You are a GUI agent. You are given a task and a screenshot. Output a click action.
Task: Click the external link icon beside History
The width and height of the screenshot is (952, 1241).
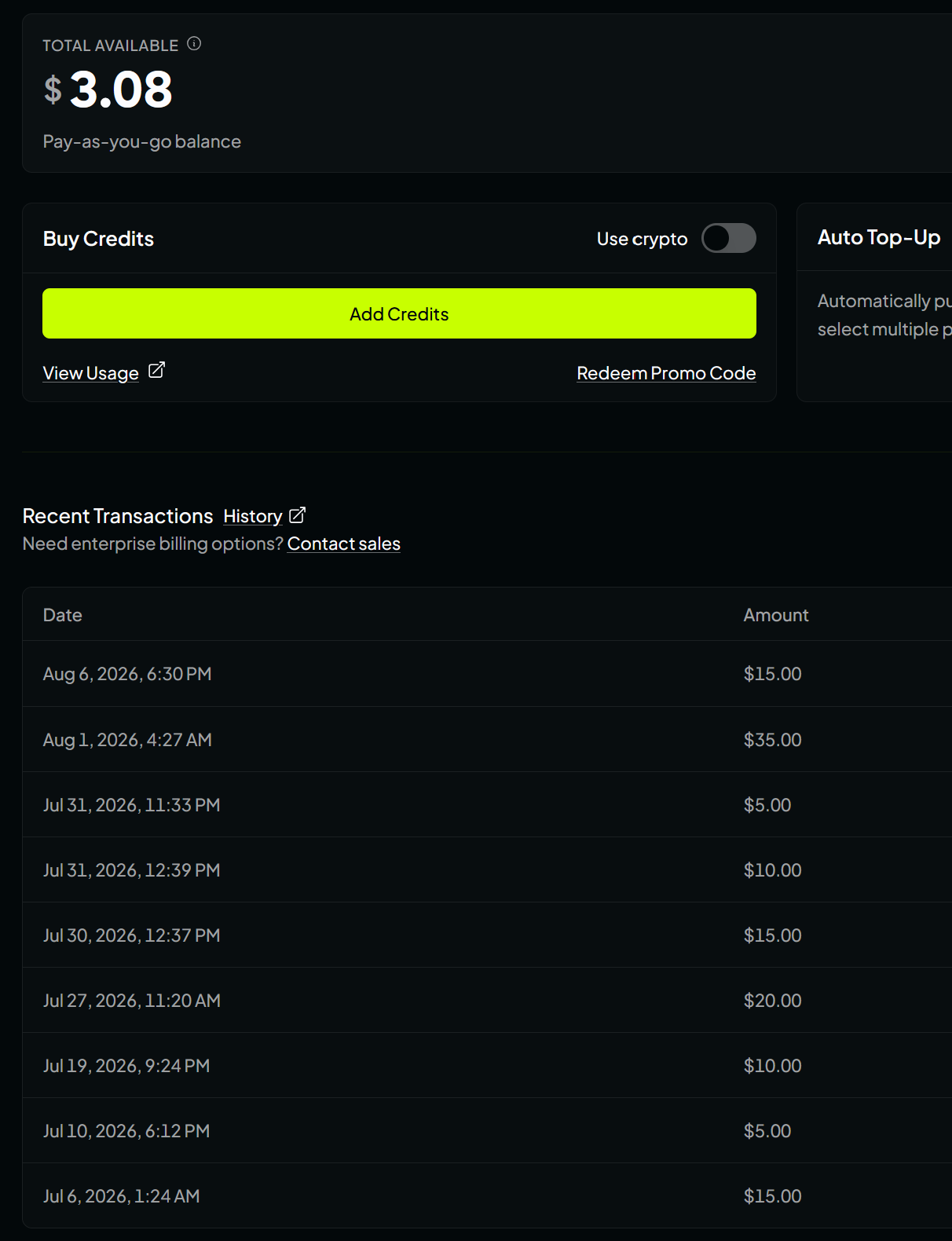tap(297, 515)
